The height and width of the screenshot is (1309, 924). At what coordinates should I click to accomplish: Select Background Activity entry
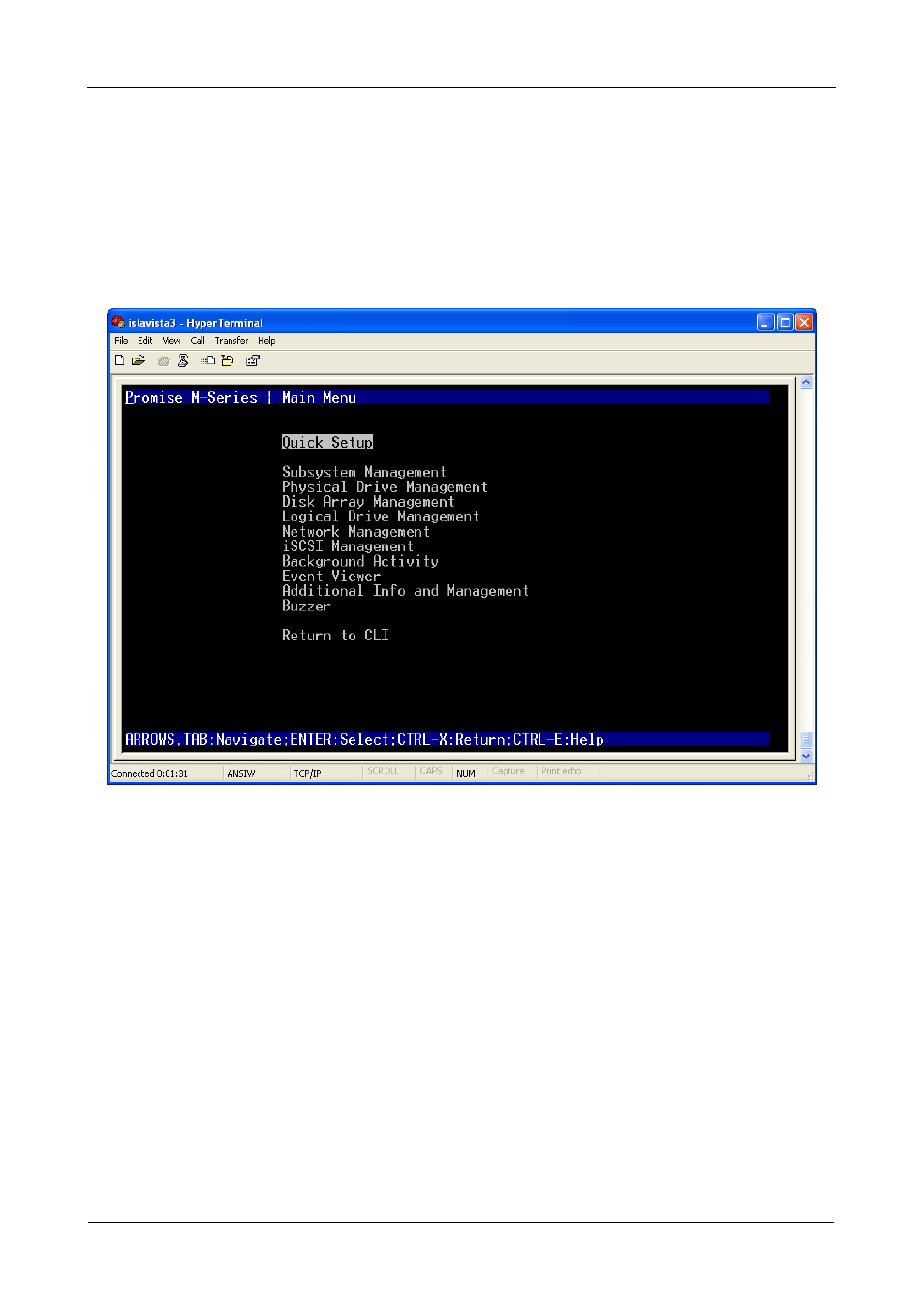(x=360, y=561)
